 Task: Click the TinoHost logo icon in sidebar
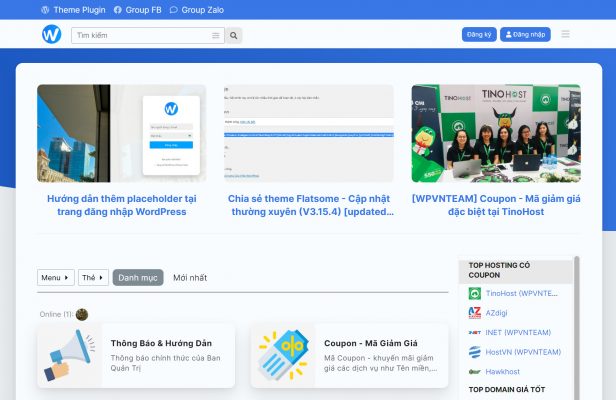475,294
